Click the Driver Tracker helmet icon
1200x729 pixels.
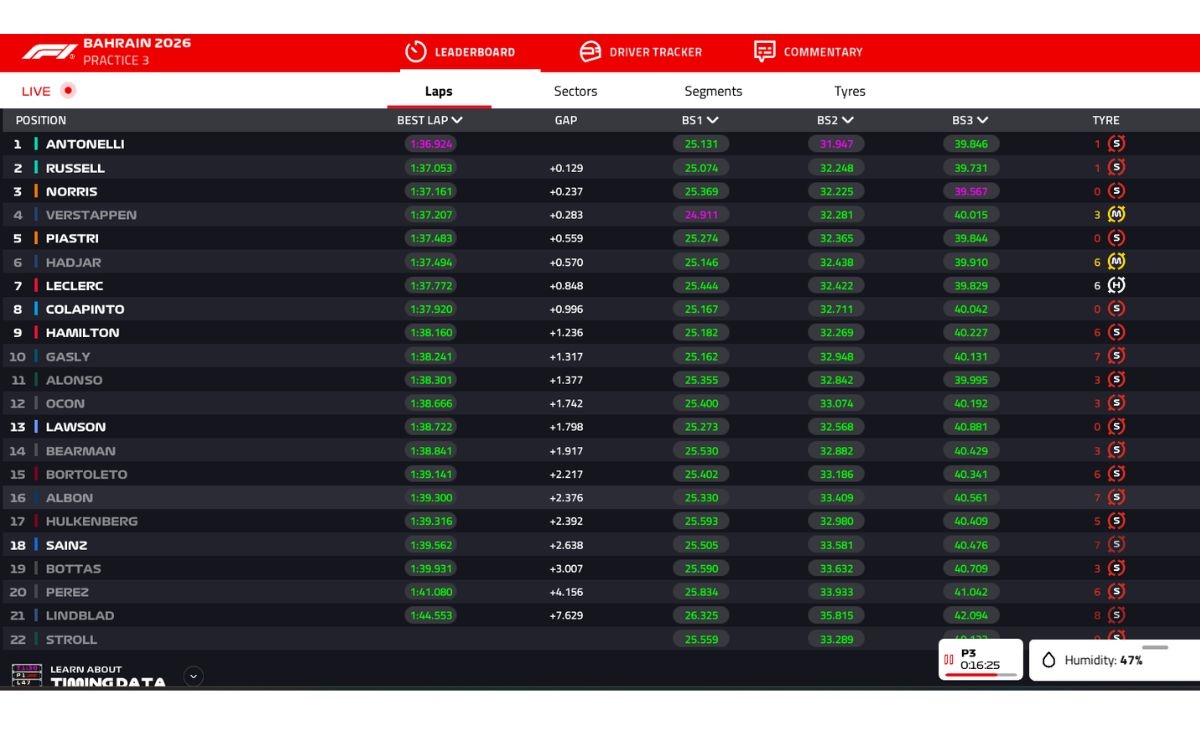(x=591, y=52)
